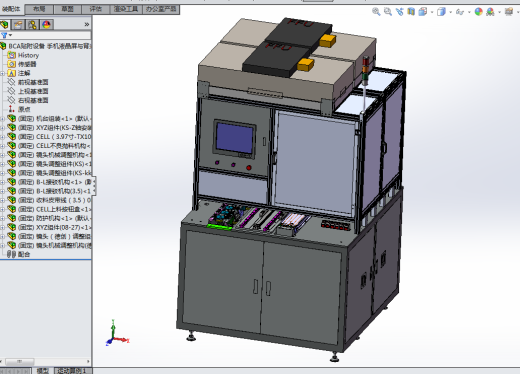
Task: Select the 镜头调整组件(KS-kk component row
Action: 49,173
